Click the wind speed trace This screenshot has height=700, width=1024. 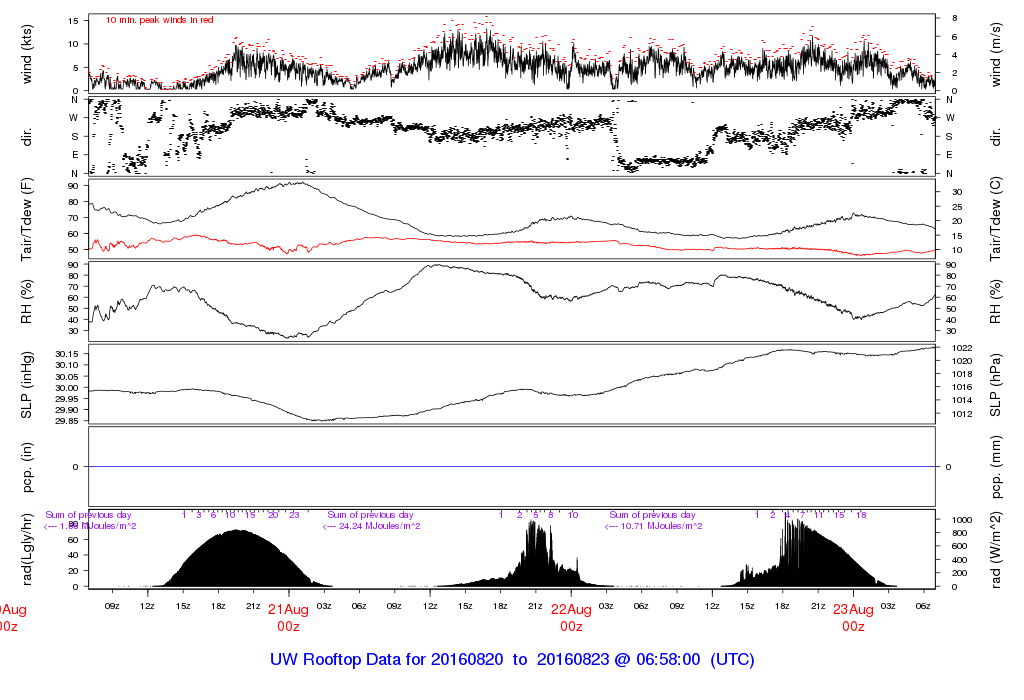511,59
